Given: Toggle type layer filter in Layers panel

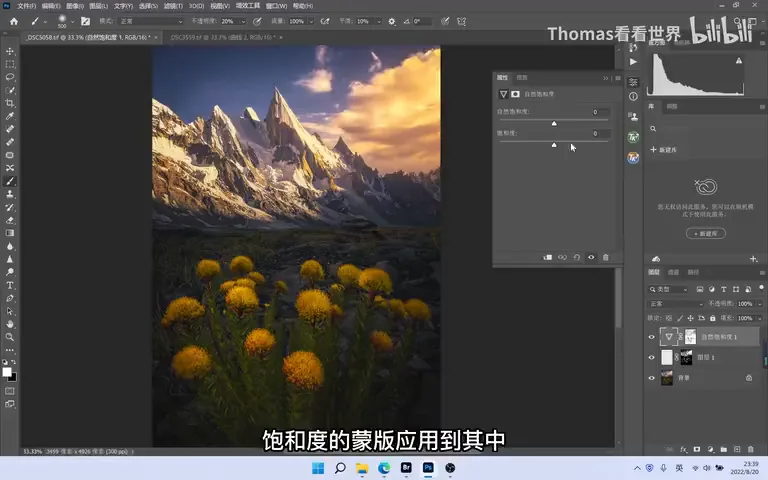Looking at the screenshot, I should click(723, 289).
